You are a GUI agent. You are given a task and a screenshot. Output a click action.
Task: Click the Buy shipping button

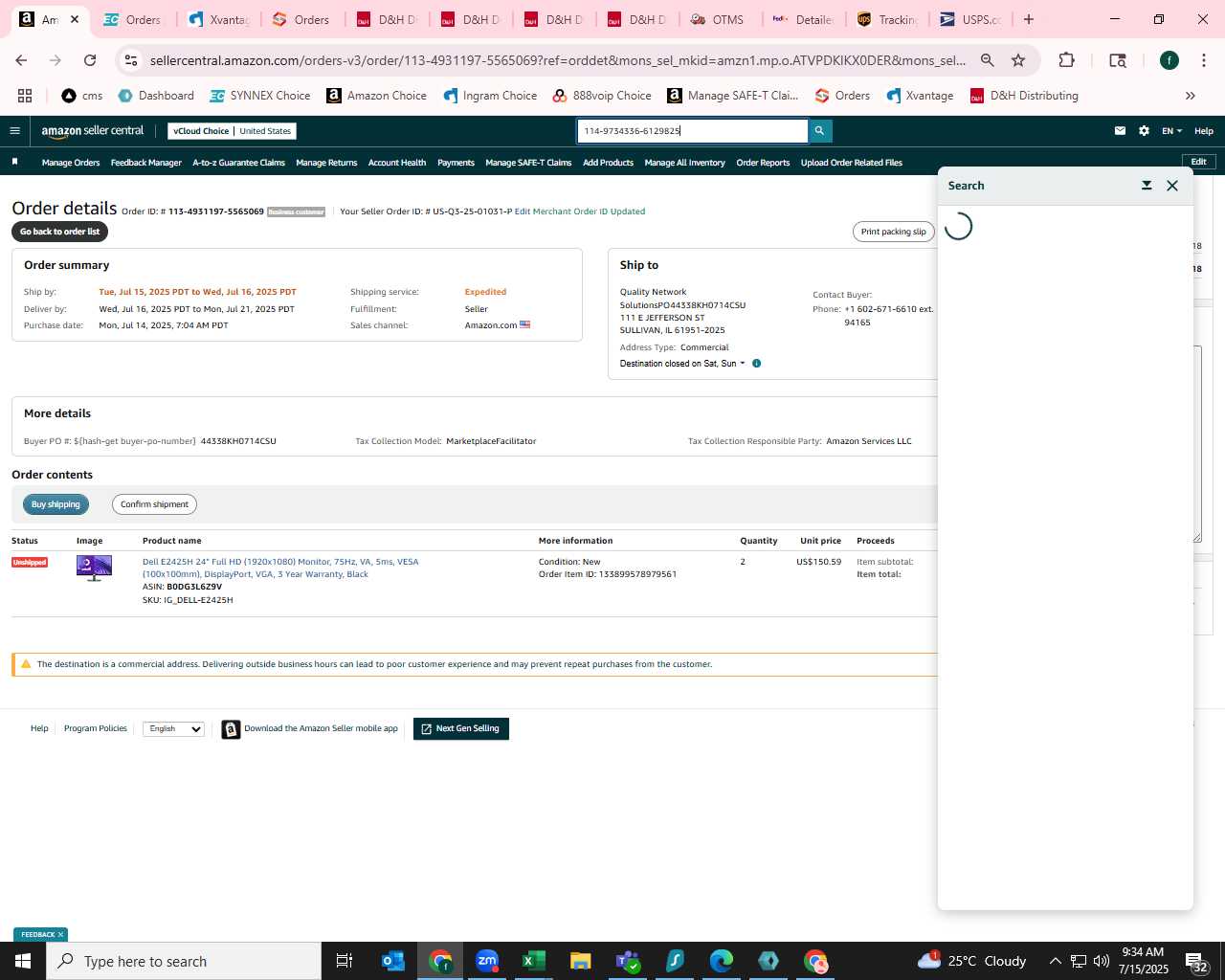point(56,504)
